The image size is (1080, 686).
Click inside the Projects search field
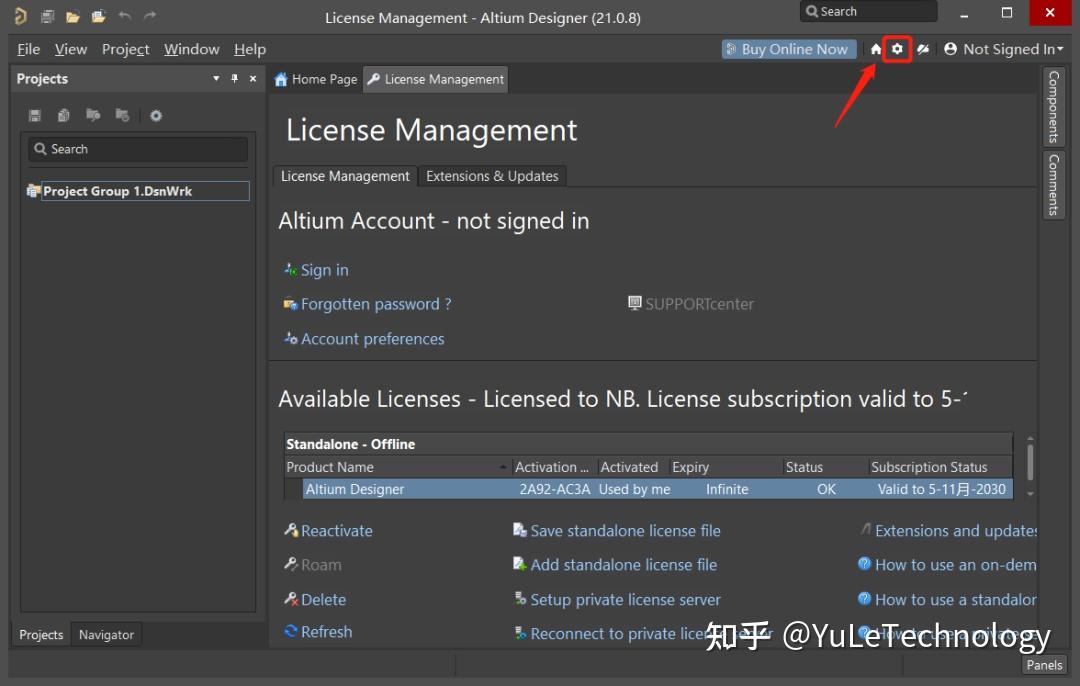click(137, 148)
